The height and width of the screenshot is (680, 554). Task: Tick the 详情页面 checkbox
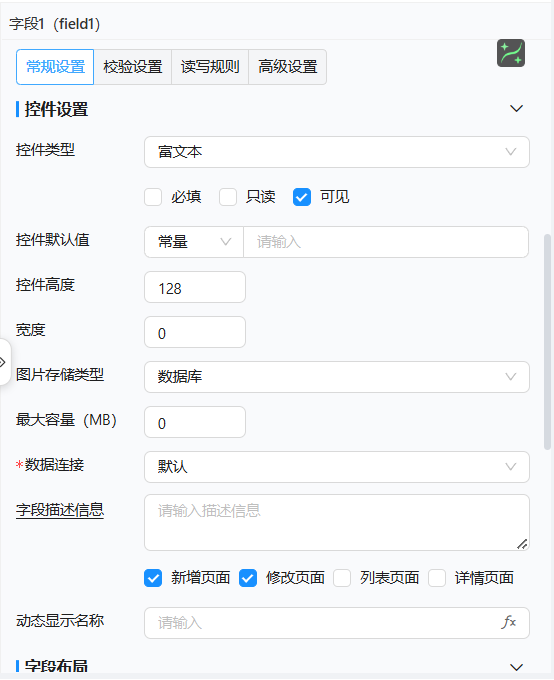click(x=437, y=578)
